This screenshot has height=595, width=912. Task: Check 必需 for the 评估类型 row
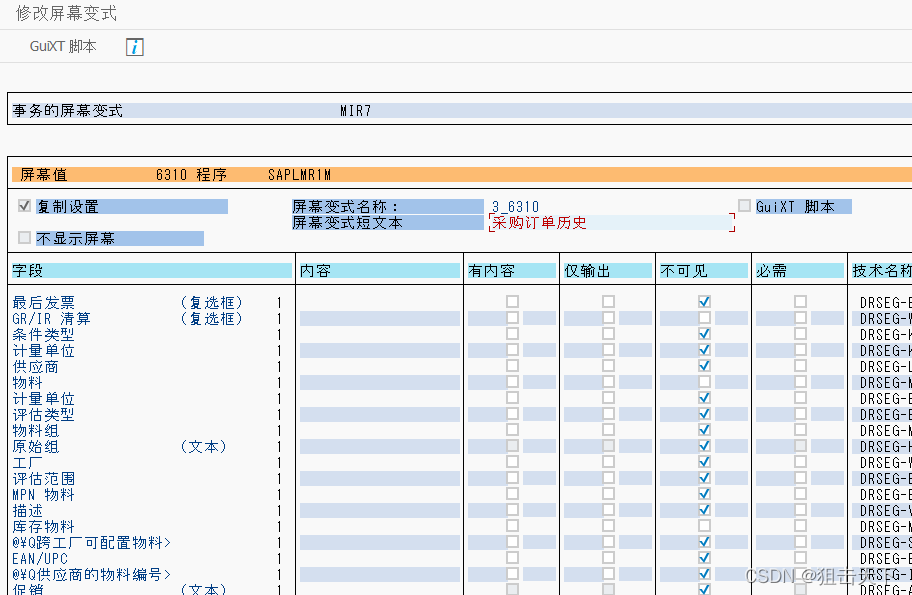coord(799,414)
